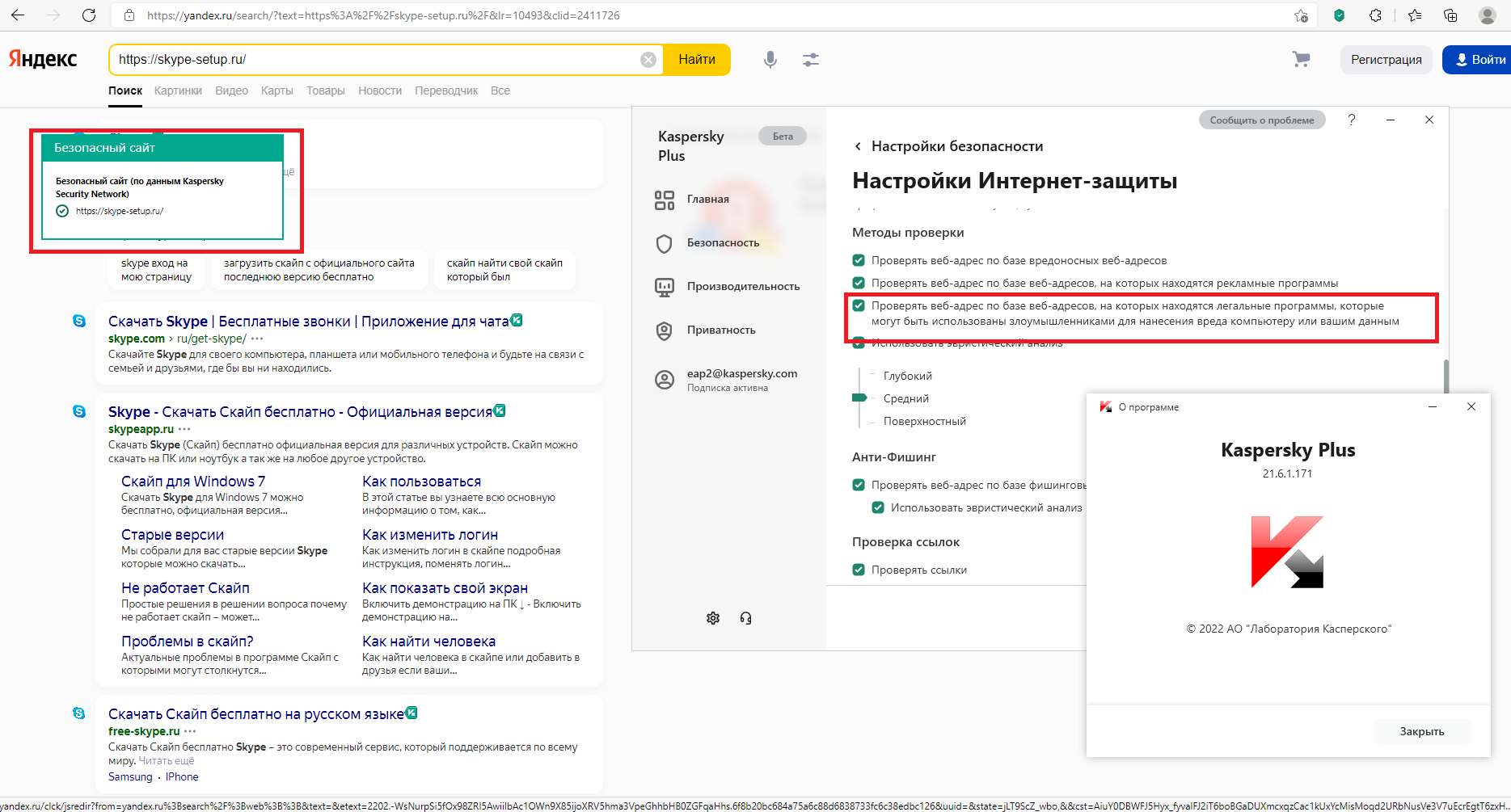
Task: Toggle Anti-Phishing heuristic analysis checkbox
Action: pos(878,507)
